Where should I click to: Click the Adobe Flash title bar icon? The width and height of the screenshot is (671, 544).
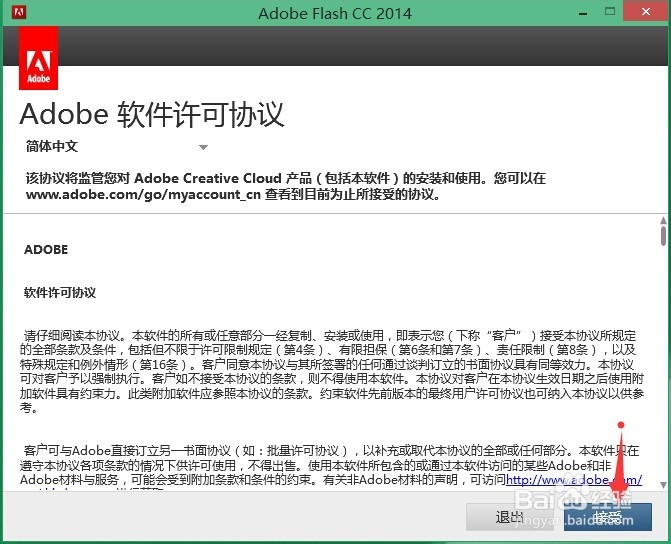coord(19,12)
